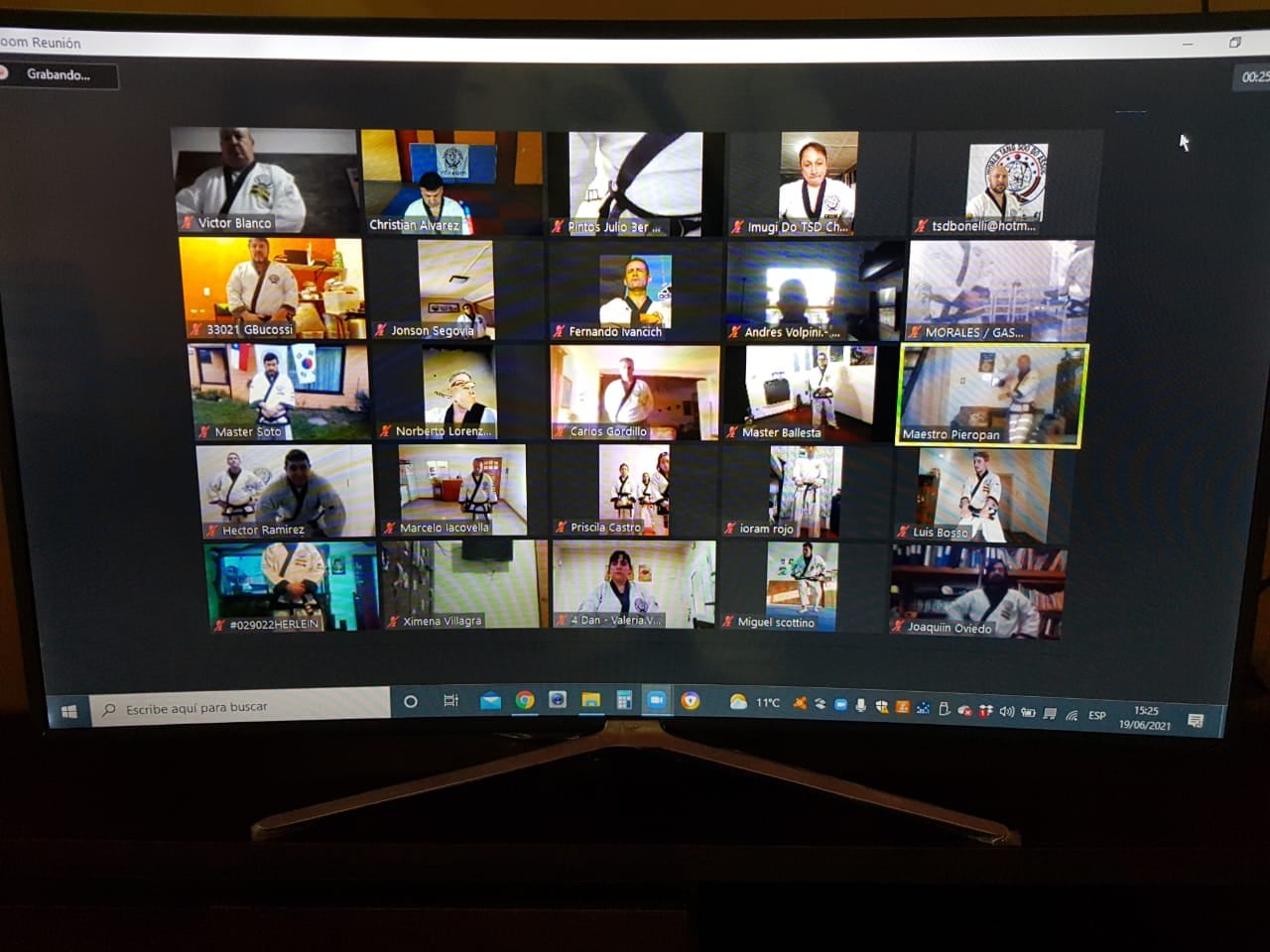The image size is (1270, 952).
Task: Open the weather widget showing 11°C
Action: 754,702
